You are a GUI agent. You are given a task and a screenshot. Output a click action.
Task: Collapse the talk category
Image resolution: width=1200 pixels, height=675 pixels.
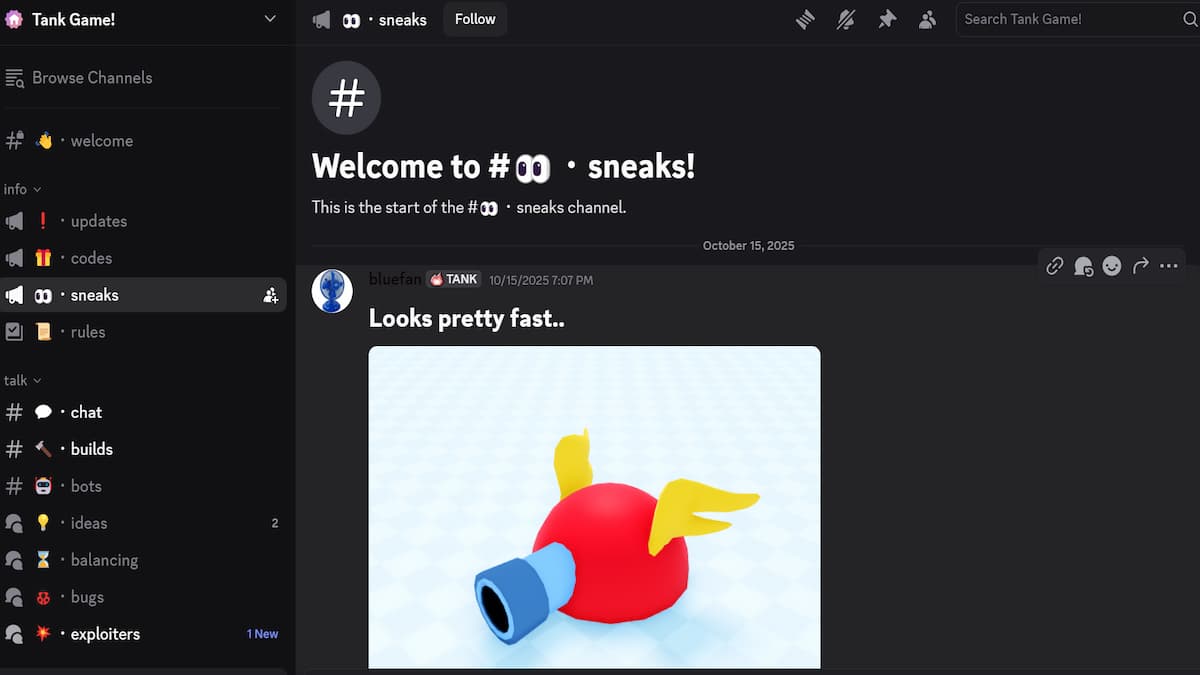click(22, 380)
